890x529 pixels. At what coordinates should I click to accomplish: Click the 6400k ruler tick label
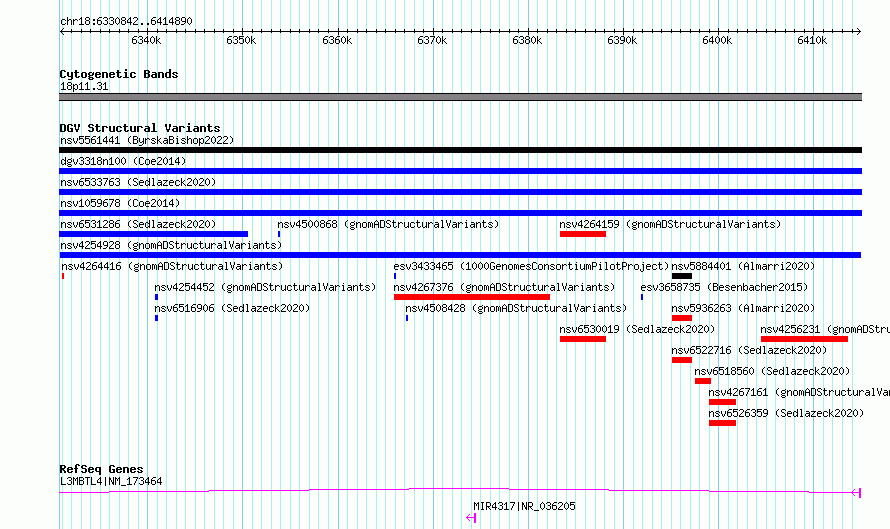coord(717,40)
